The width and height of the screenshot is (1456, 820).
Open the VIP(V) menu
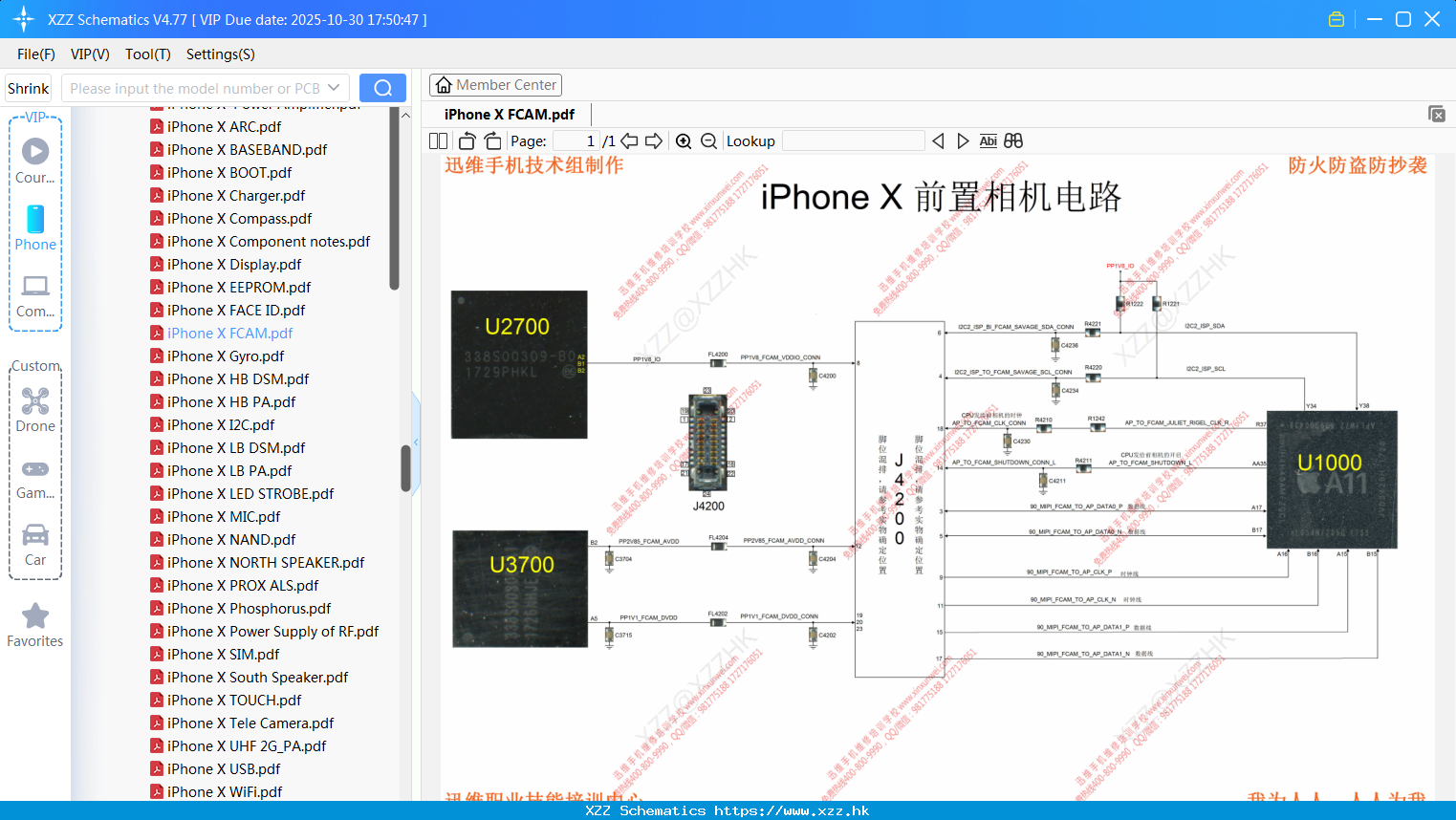click(x=90, y=54)
